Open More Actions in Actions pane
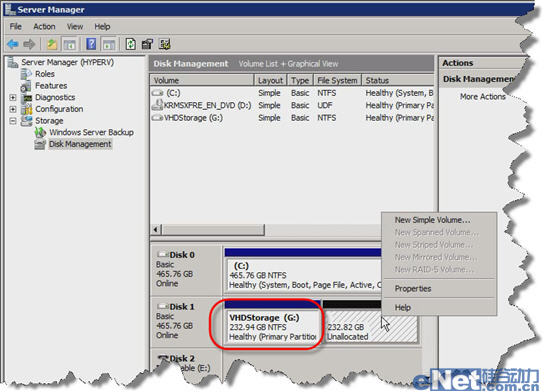 483,97
